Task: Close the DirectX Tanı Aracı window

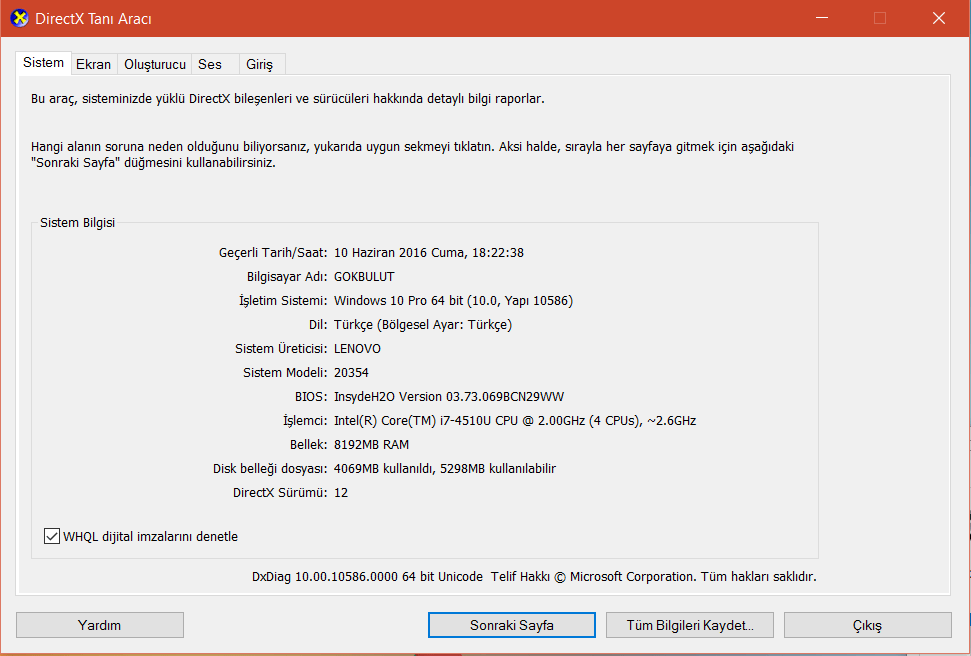Action: [939, 18]
